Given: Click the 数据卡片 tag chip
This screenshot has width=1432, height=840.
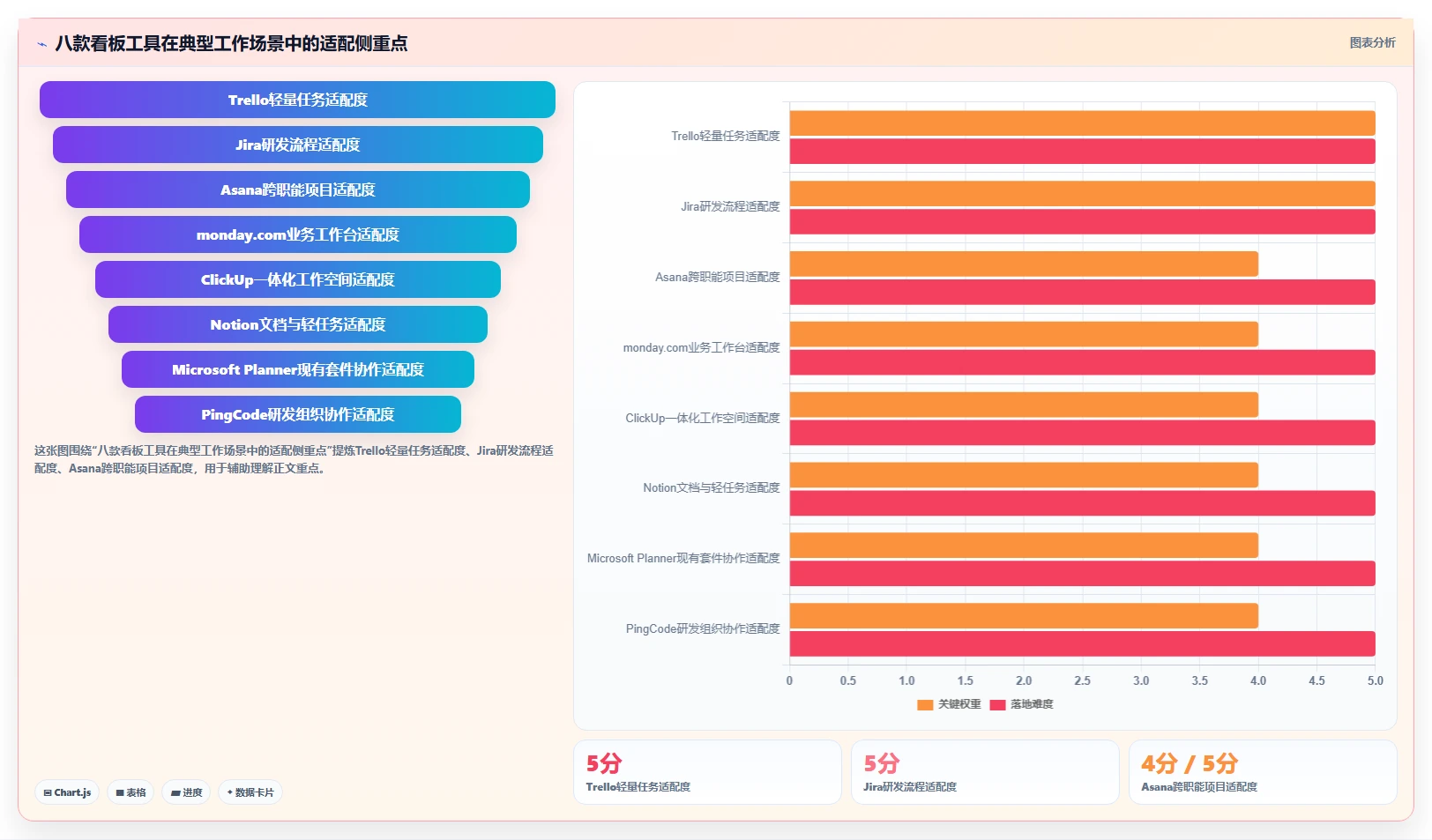Looking at the screenshot, I should tap(250, 792).
